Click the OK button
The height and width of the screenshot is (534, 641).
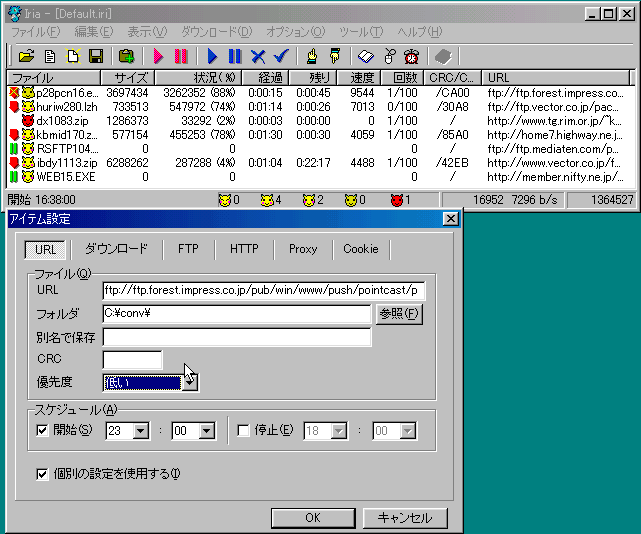click(x=312, y=518)
